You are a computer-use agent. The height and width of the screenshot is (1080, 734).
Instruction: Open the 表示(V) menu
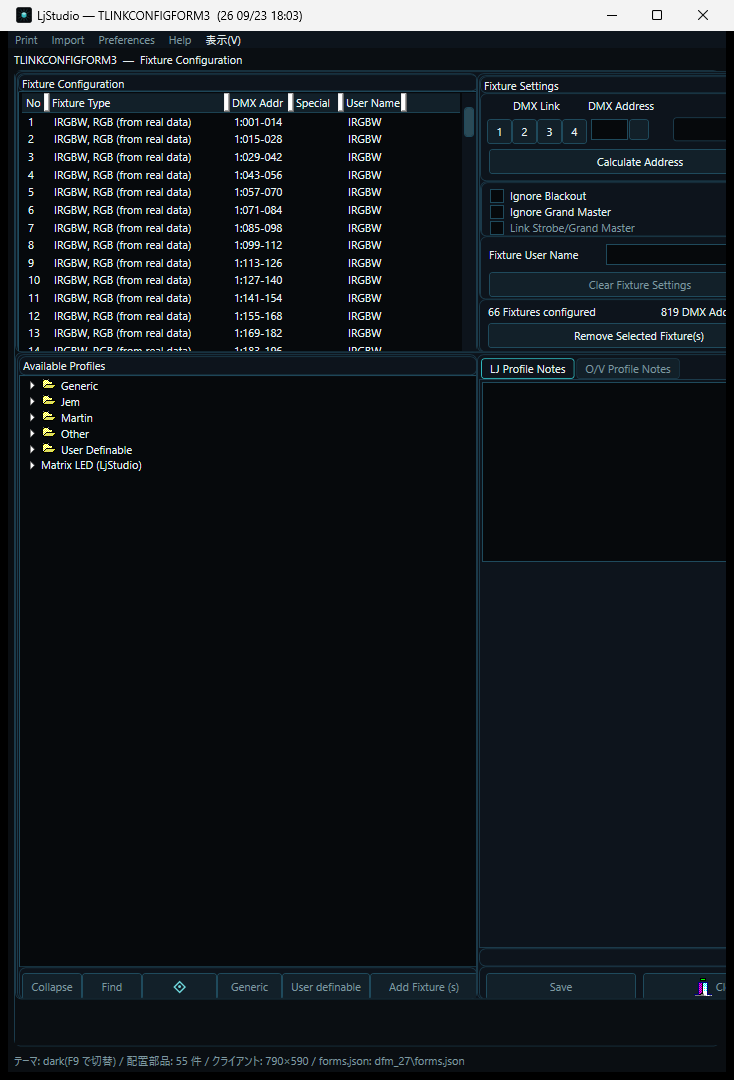pyautogui.click(x=223, y=40)
